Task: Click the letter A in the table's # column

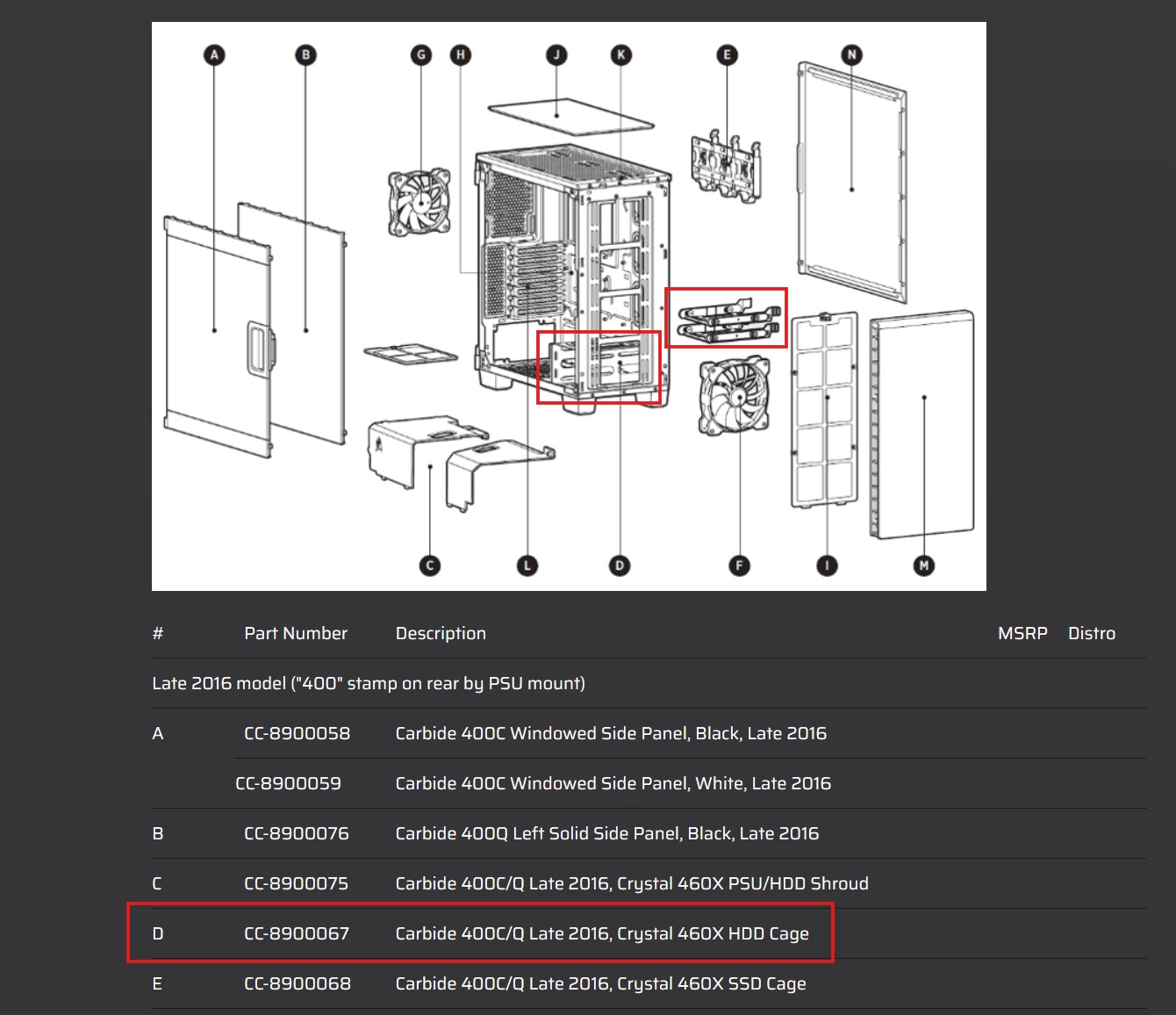Action: (x=158, y=733)
